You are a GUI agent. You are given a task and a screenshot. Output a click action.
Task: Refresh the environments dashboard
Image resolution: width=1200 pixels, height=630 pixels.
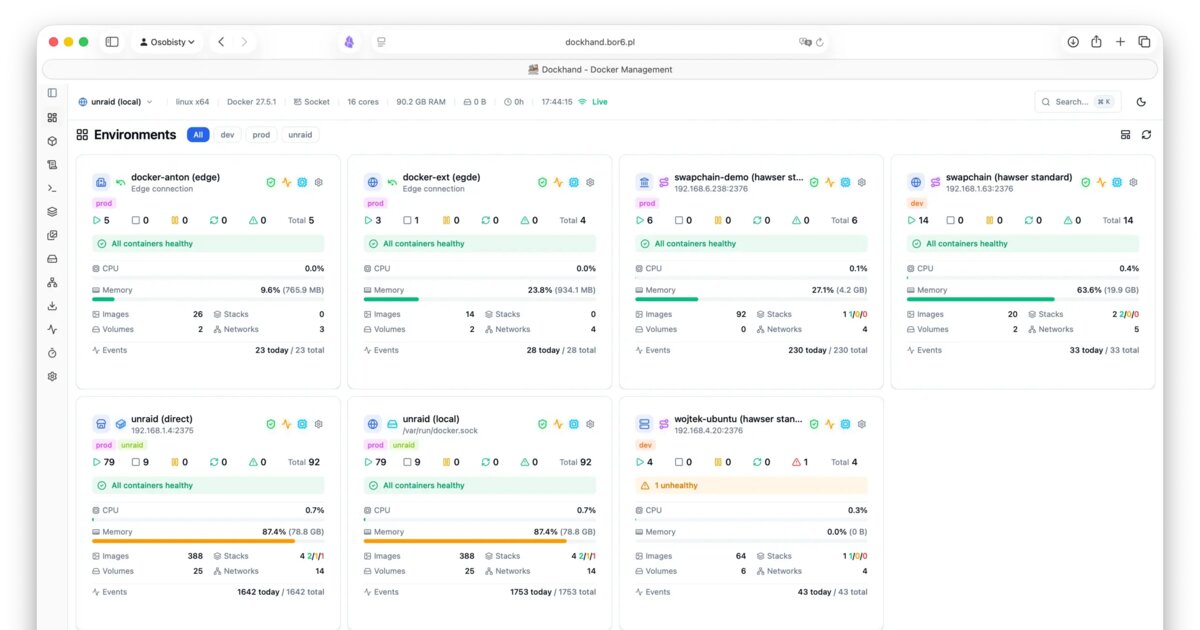1146,135
